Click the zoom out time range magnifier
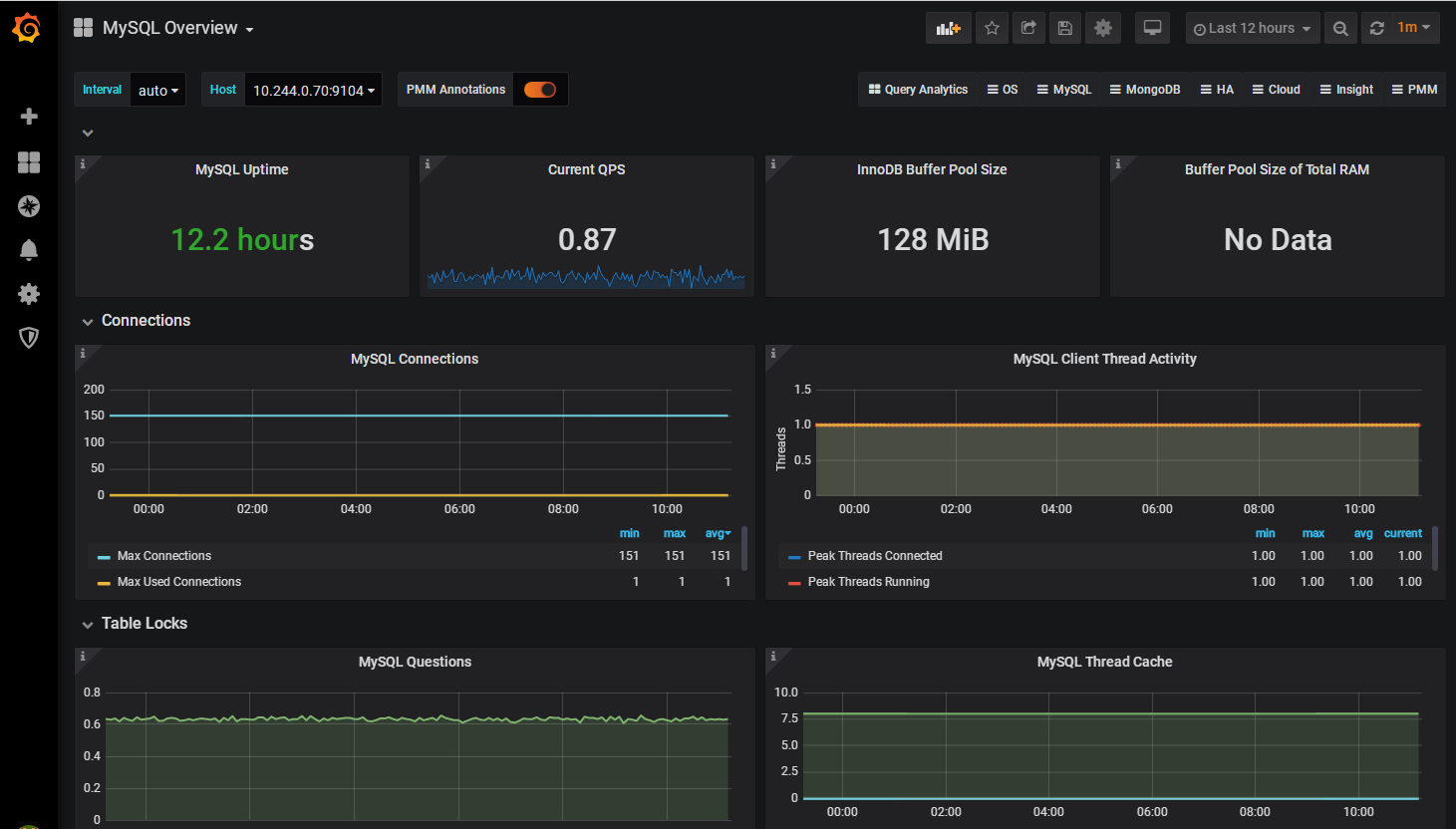 [1340, 28]
